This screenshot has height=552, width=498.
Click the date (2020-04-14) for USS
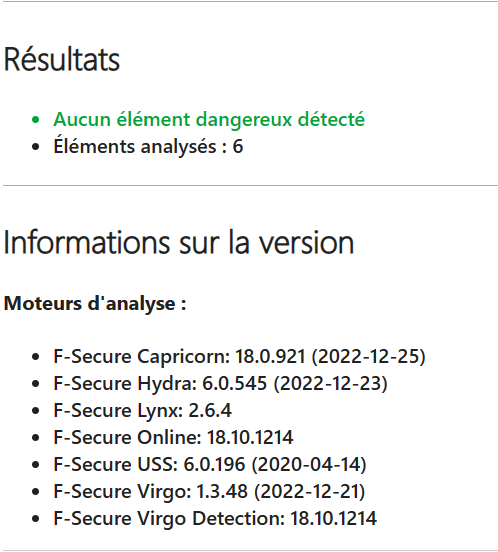(x=309, y=464)
